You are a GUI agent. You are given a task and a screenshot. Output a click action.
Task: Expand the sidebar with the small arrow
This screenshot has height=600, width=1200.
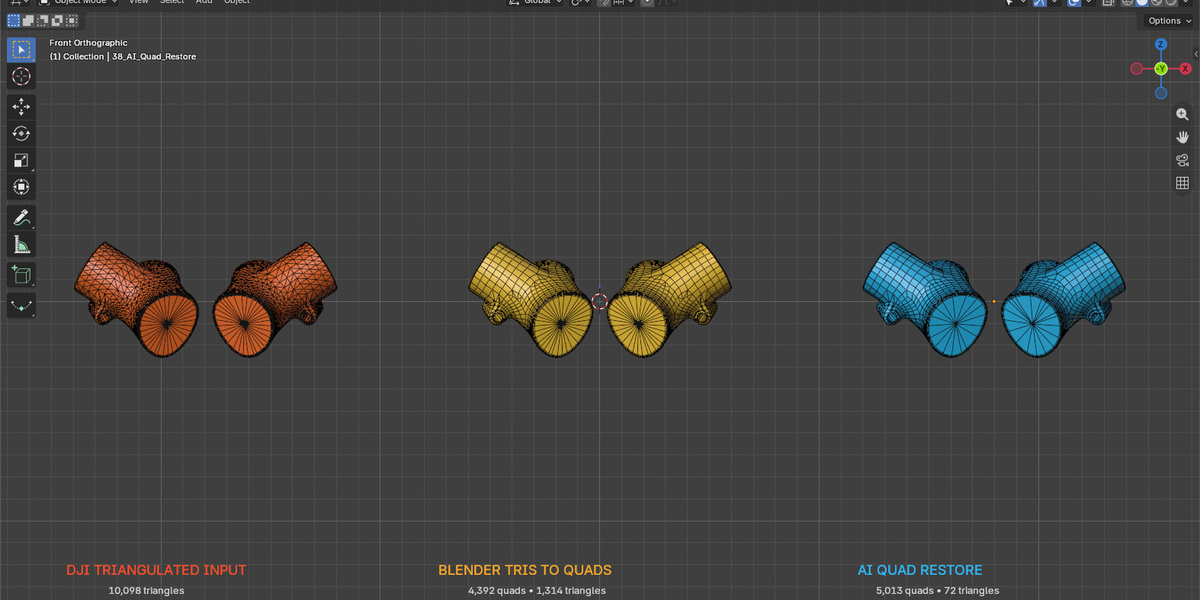pyautogui.click(x=1196, y=53)
